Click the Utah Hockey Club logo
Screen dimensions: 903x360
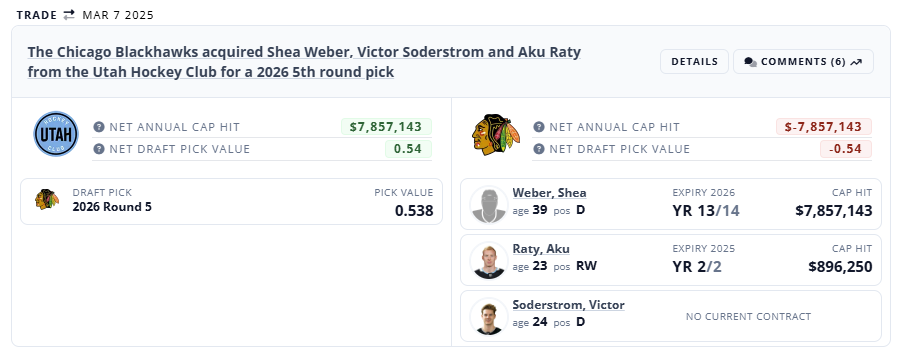tap(56, 134)
